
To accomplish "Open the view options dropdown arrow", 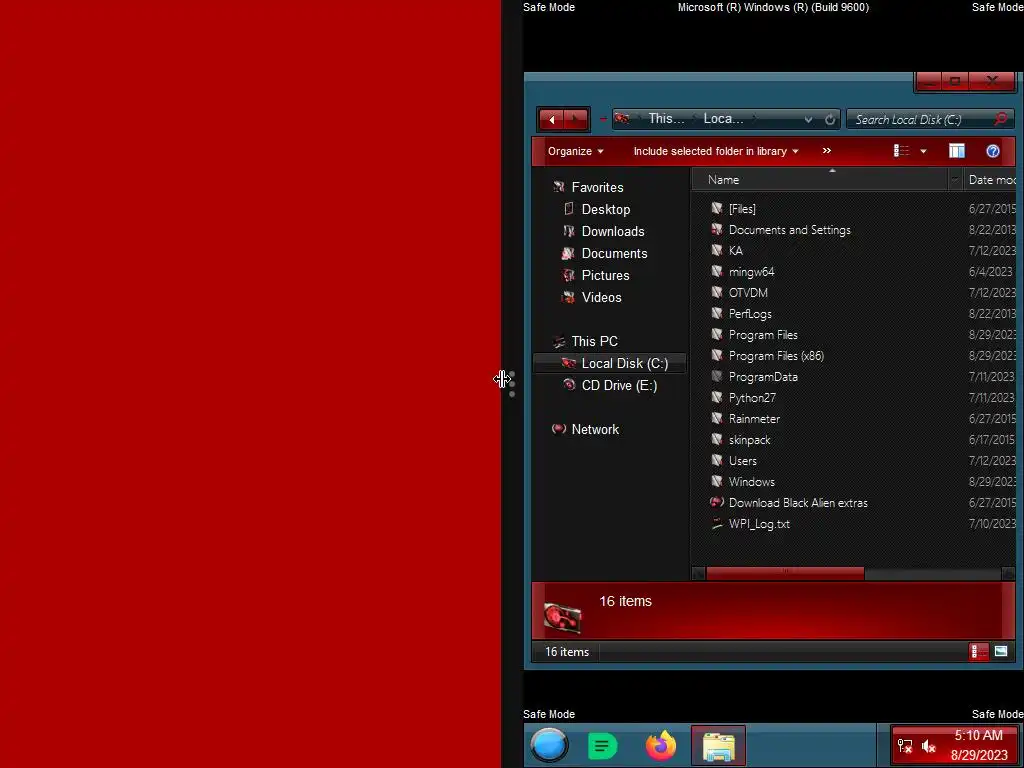I will coord(923,152).
